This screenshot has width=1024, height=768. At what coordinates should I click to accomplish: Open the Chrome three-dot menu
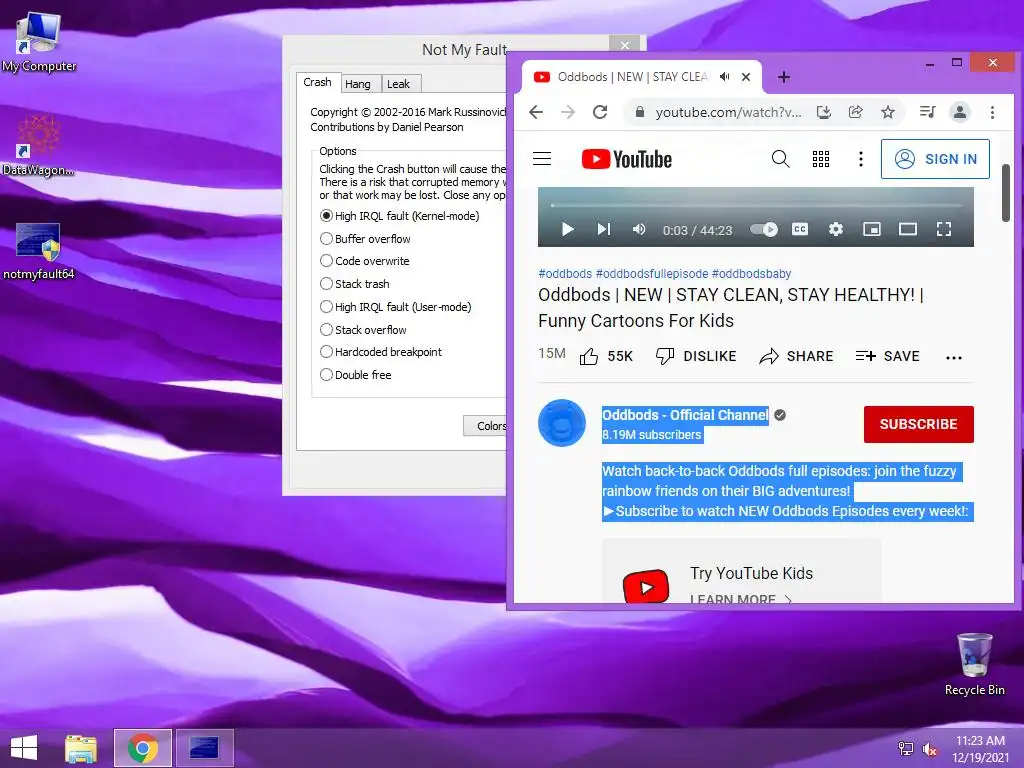(x=992, y=112)
